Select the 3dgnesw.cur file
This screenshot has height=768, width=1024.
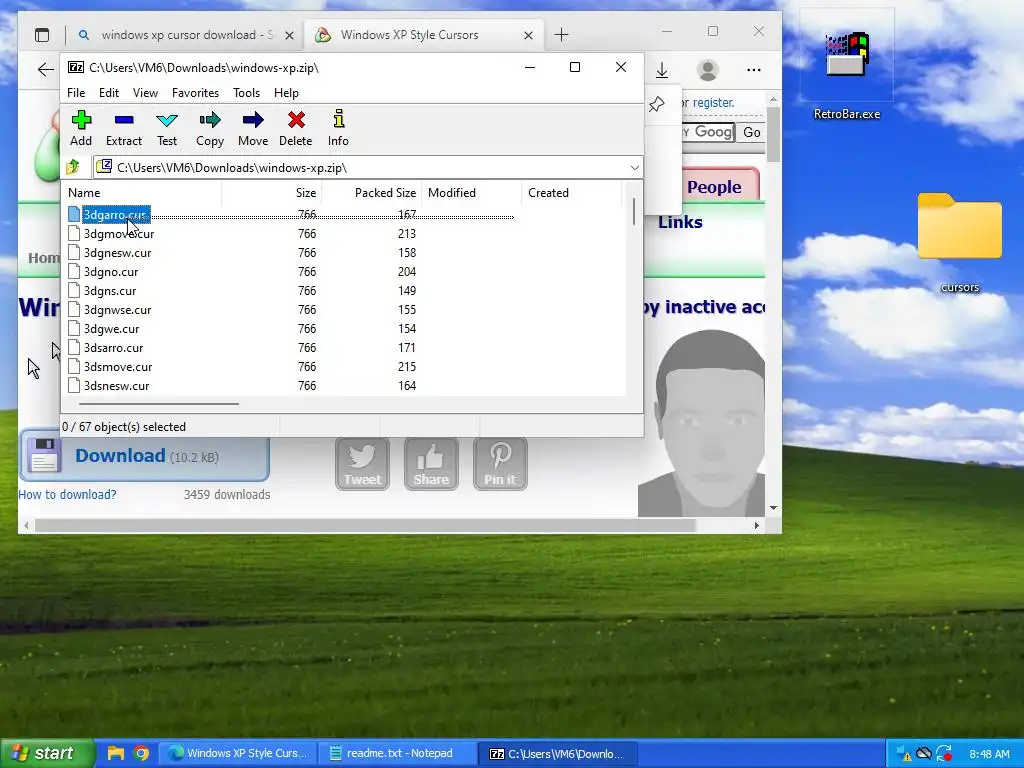[x=117, y=252]
